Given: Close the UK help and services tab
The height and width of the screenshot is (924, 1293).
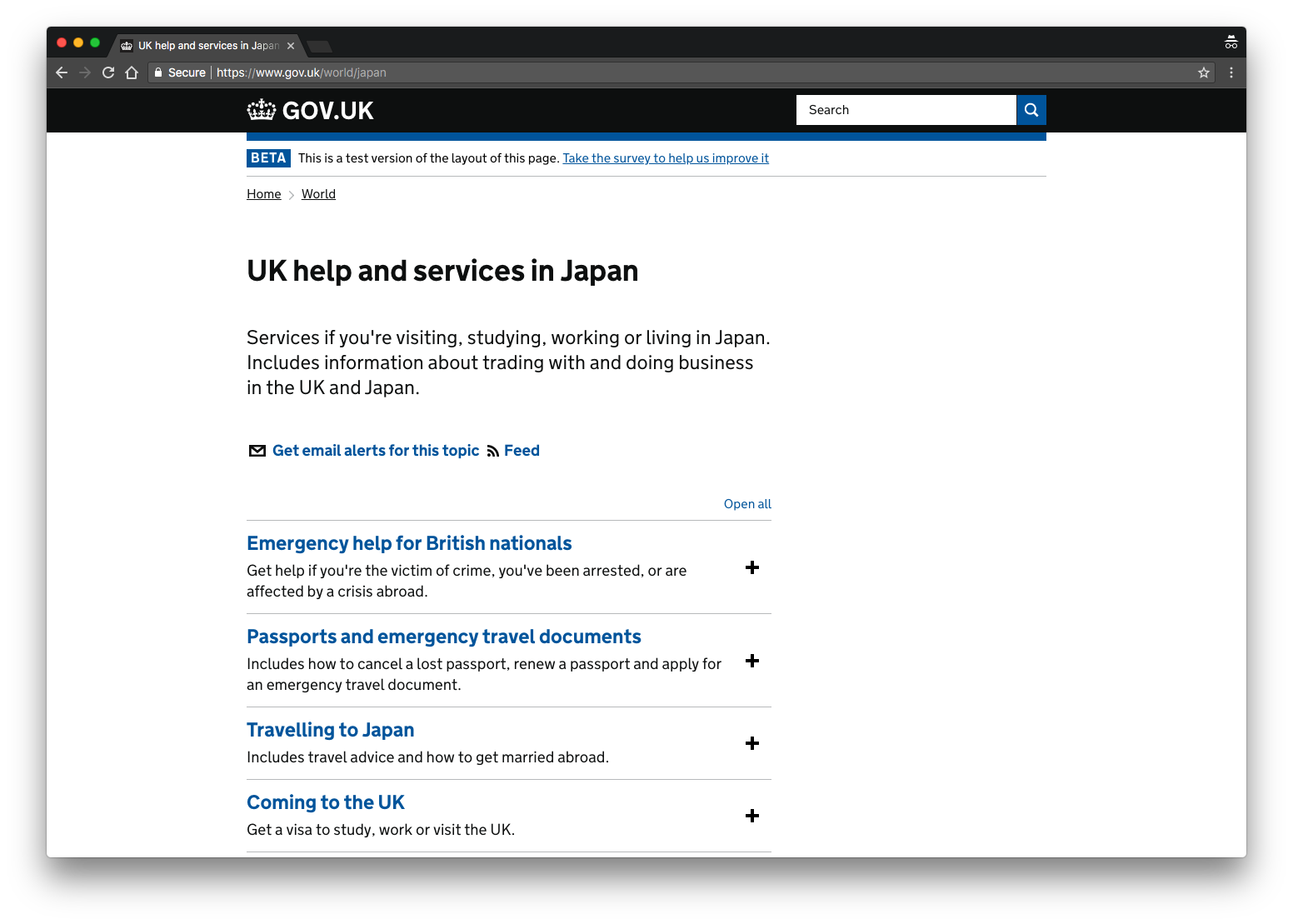Looking at the screenshot, I should (x=291, y=46).
